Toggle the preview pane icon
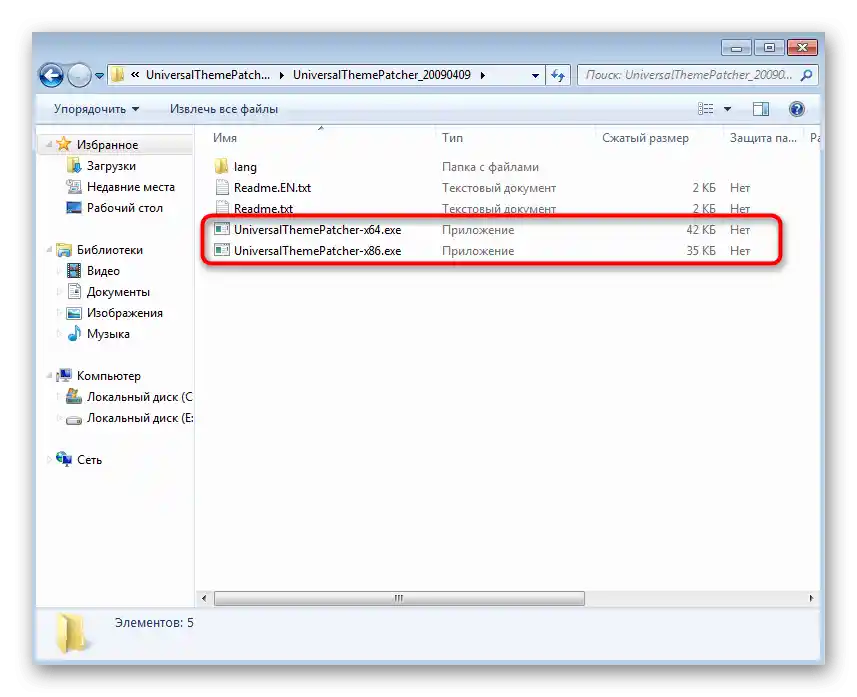The image size is (857, 697). click(760, 109)
